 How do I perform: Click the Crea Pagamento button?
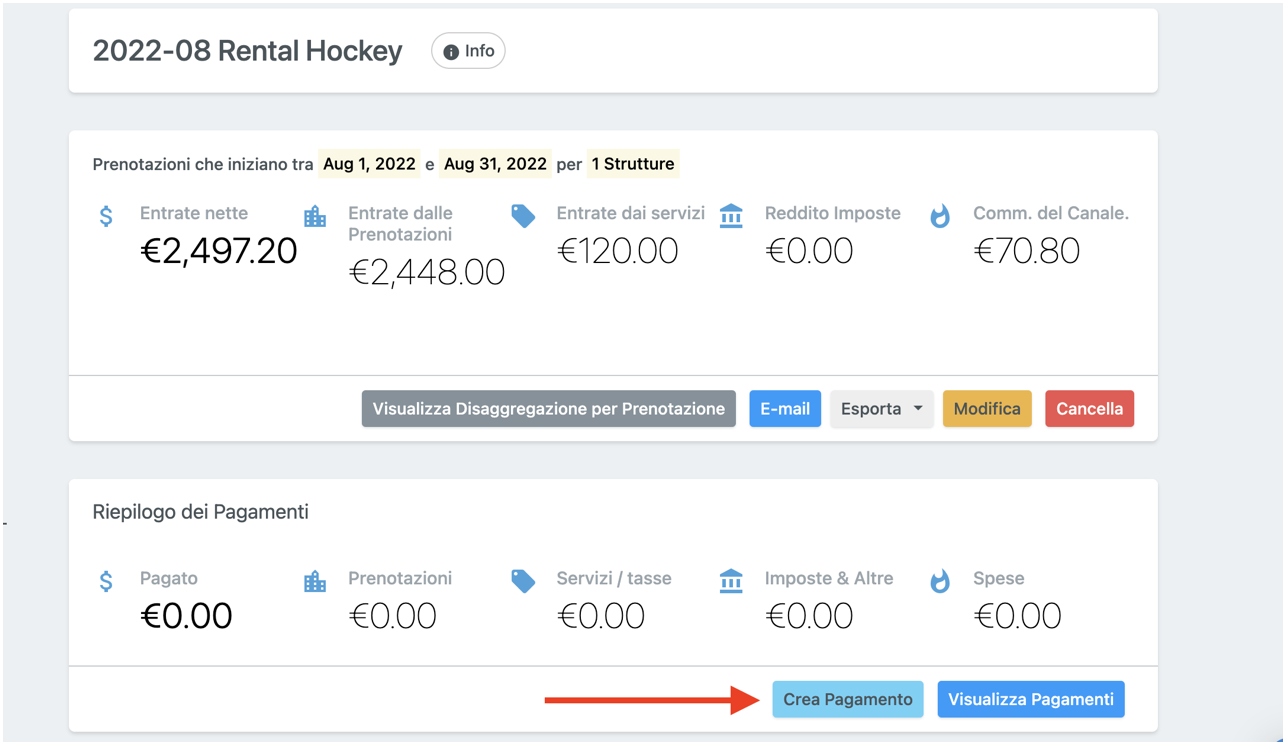[847, 700]
